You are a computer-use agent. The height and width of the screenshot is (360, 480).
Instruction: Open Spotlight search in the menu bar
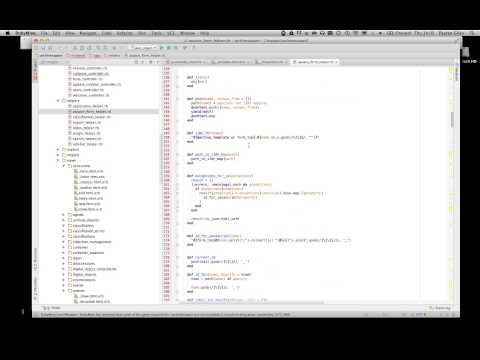[x=472, y=33]
